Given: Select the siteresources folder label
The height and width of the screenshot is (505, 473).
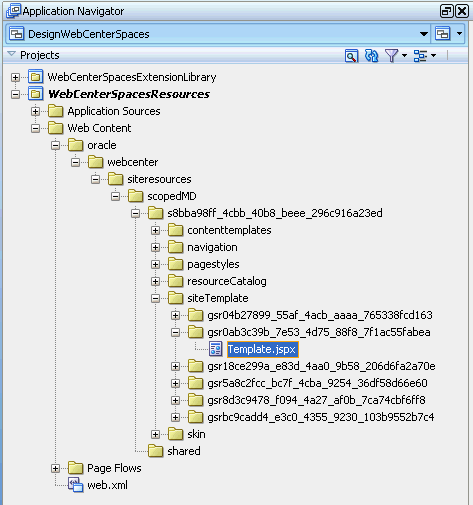Looking at the screenshot, I should click(159, 179).
